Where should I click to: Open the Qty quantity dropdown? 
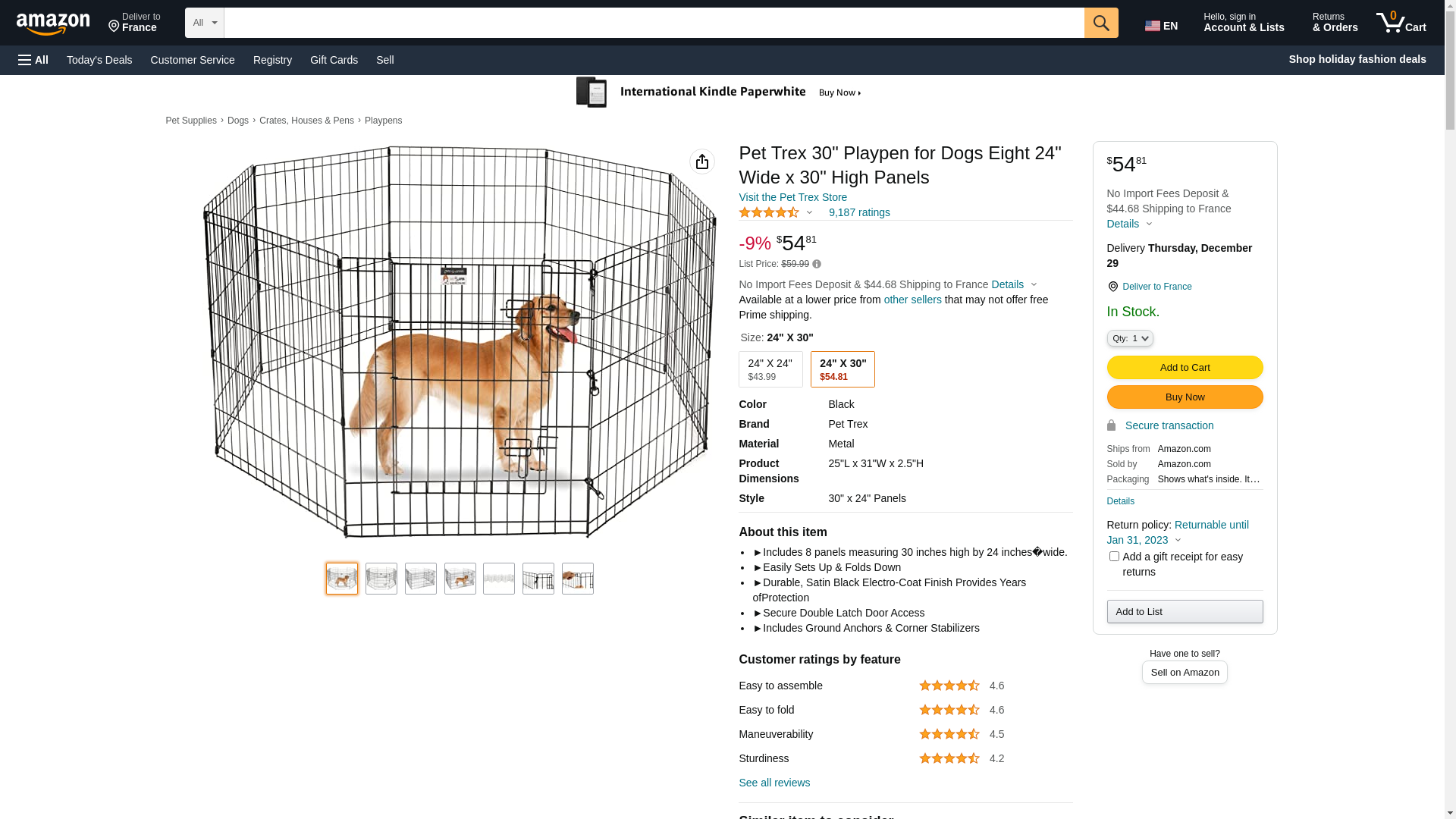tap(1130, 338)
